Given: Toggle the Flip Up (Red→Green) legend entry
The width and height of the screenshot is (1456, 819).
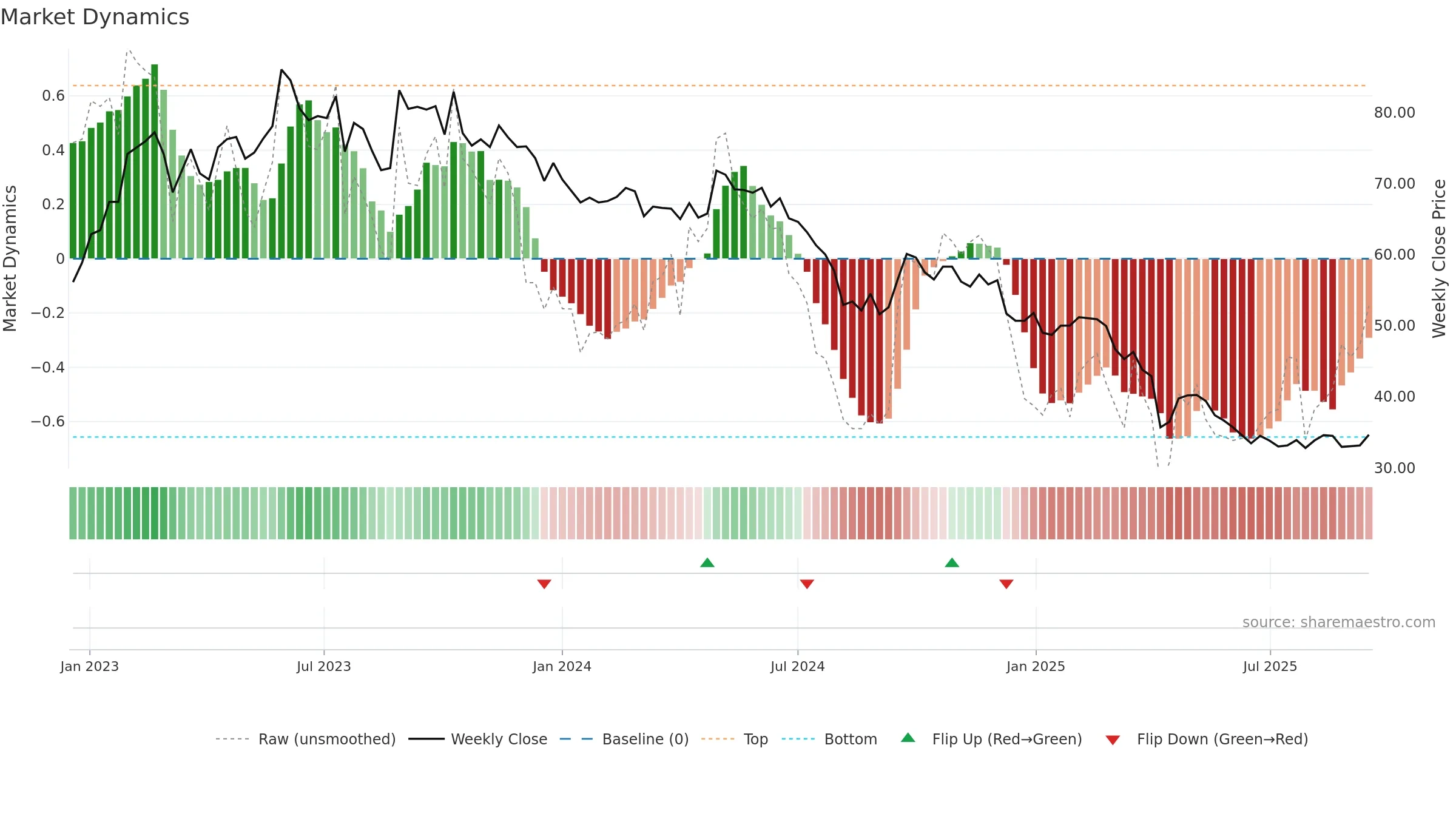Looking at the screenshot, I should coord(991,739).
